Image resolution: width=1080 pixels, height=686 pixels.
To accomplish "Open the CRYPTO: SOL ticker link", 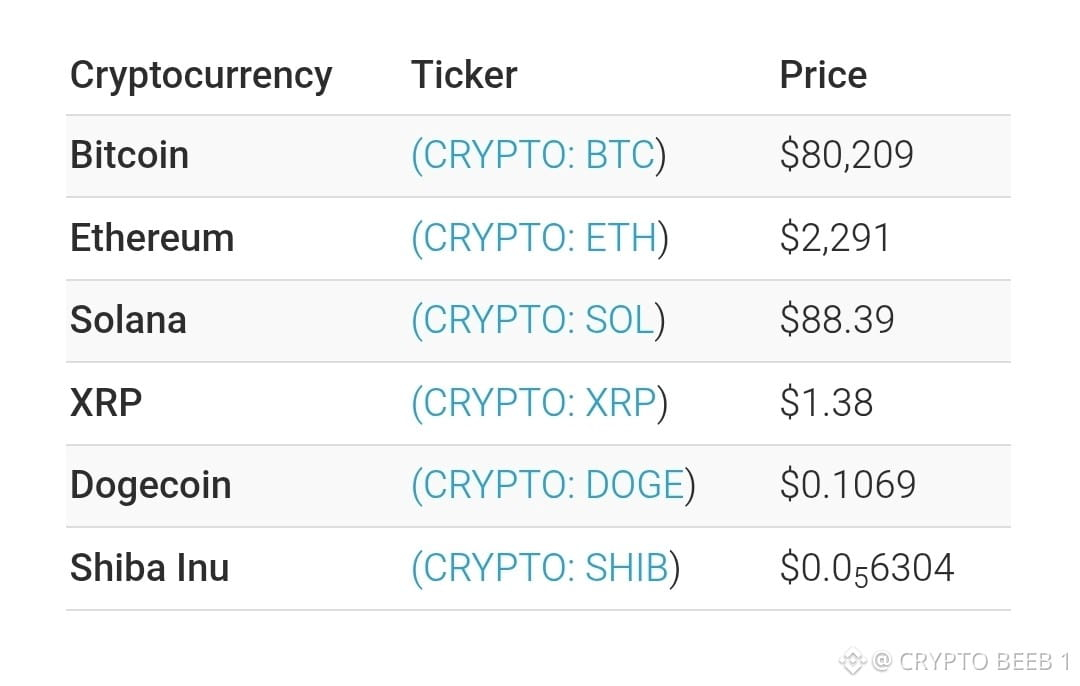I will (x=538, y=320).
